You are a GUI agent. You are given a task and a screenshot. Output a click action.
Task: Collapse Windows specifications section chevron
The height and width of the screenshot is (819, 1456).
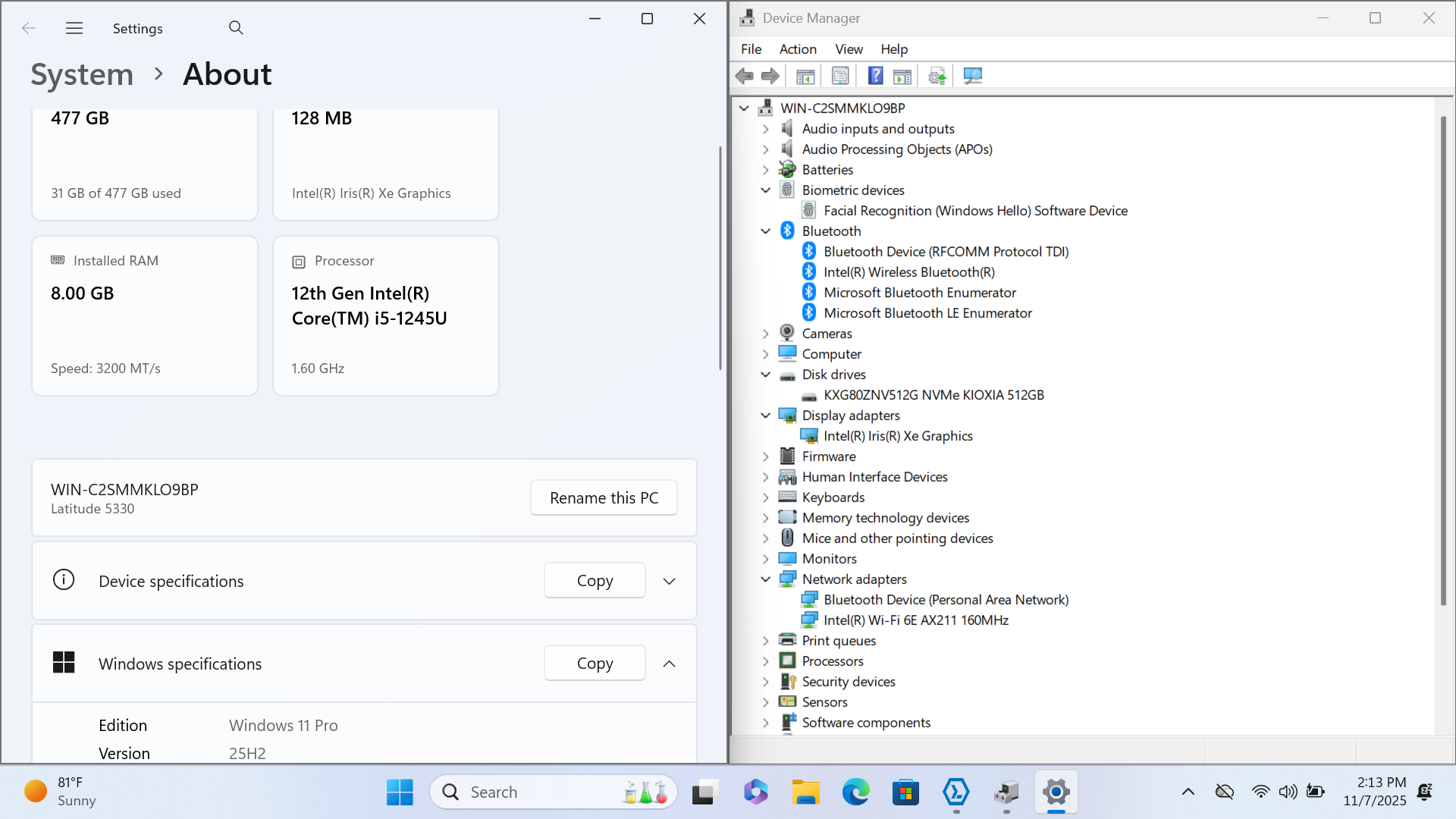pyautogui.click(x=669, y=664)
